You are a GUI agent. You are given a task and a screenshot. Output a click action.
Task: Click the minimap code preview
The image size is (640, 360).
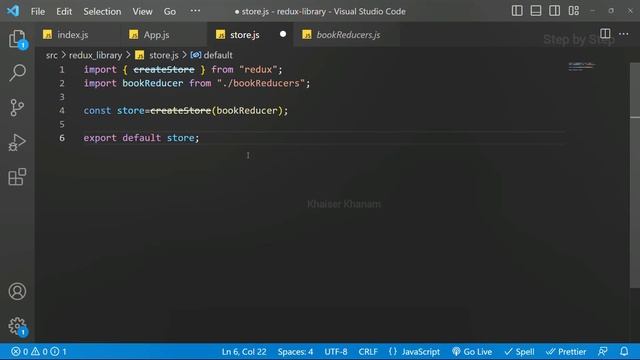(x=581, y=66)
